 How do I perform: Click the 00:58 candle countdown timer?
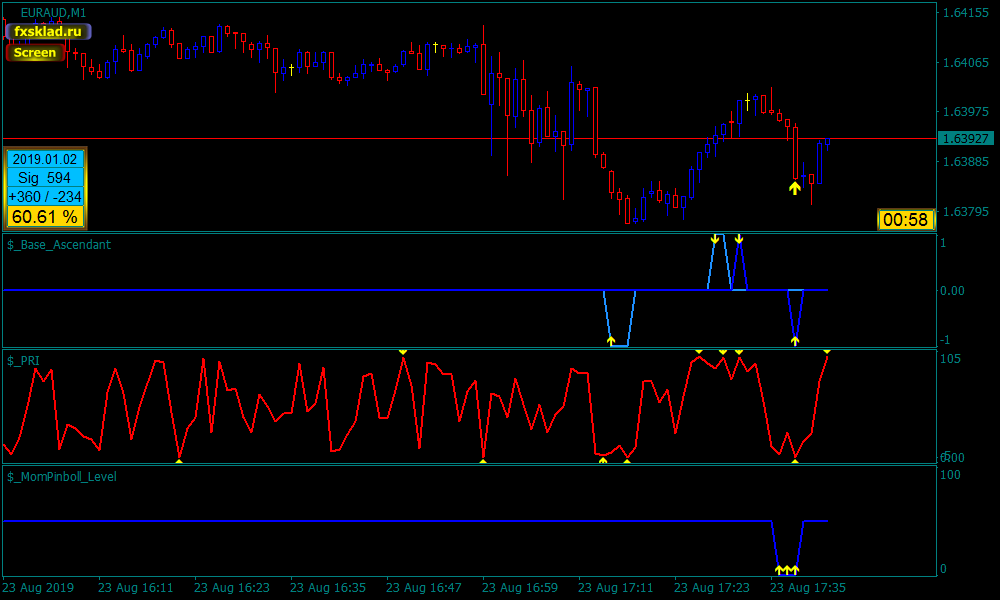tap(906, 220)
